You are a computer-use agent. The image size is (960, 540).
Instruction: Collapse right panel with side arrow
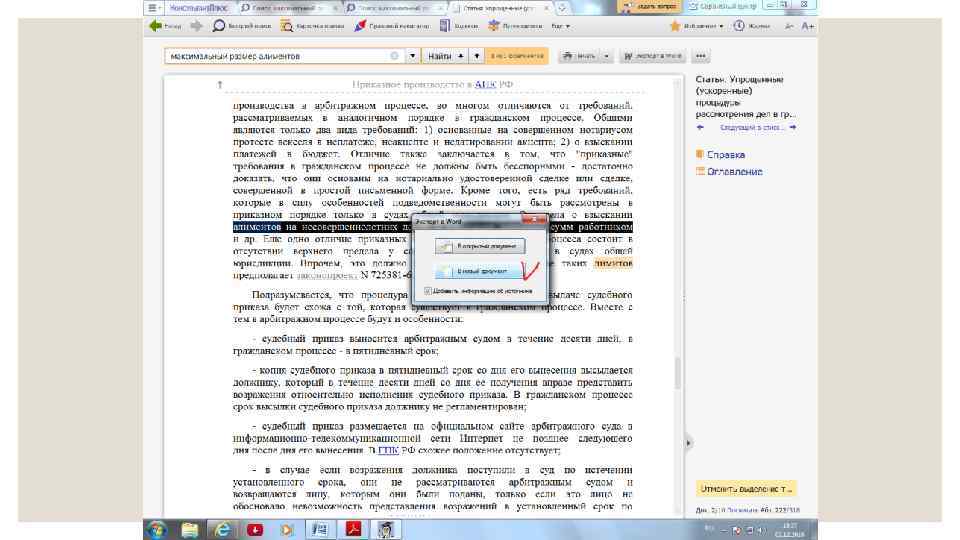click(688, 442)
